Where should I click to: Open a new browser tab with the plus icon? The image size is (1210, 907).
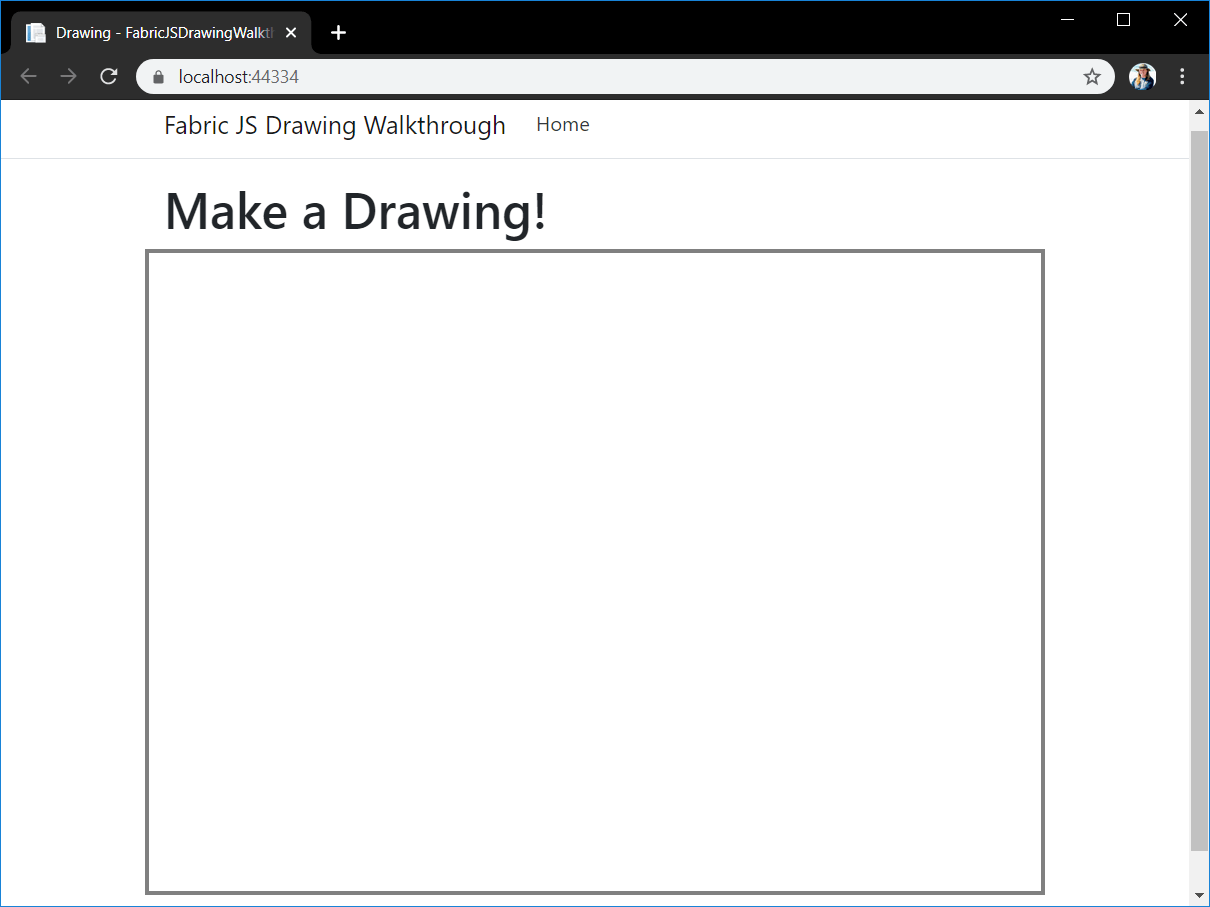click(338, 32)
